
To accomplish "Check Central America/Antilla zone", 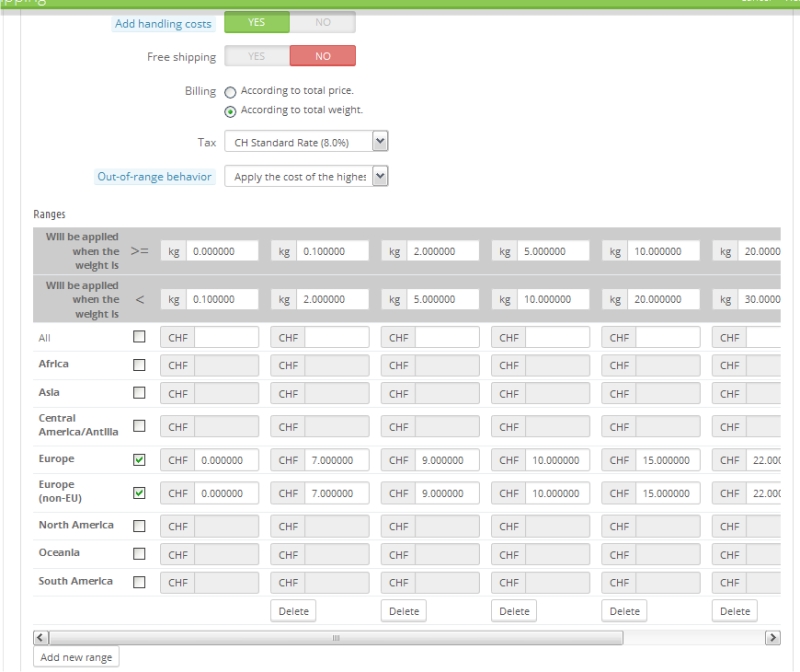I will point(139,426).
